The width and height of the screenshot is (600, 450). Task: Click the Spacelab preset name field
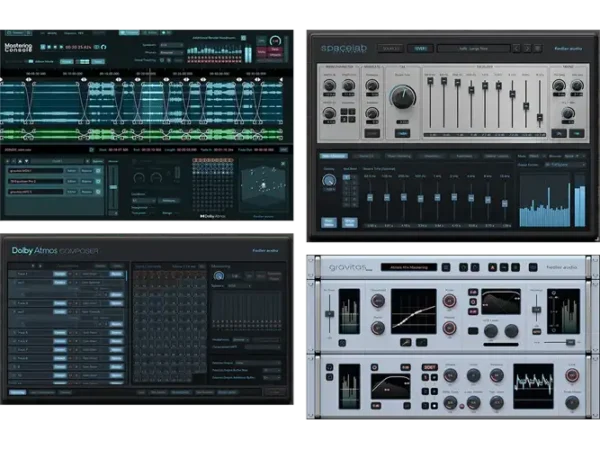(474, 49)
